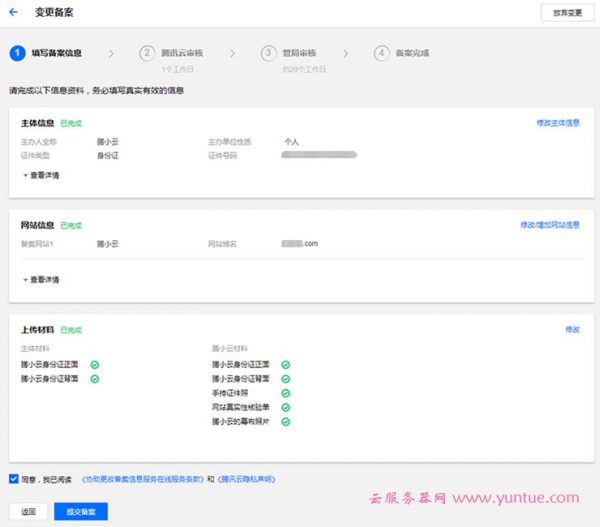This screenshot has height=527, width=600.
Task: Select step 3 管局审核 circle icon
Action: pyautogui.click(x=268, y=52)
